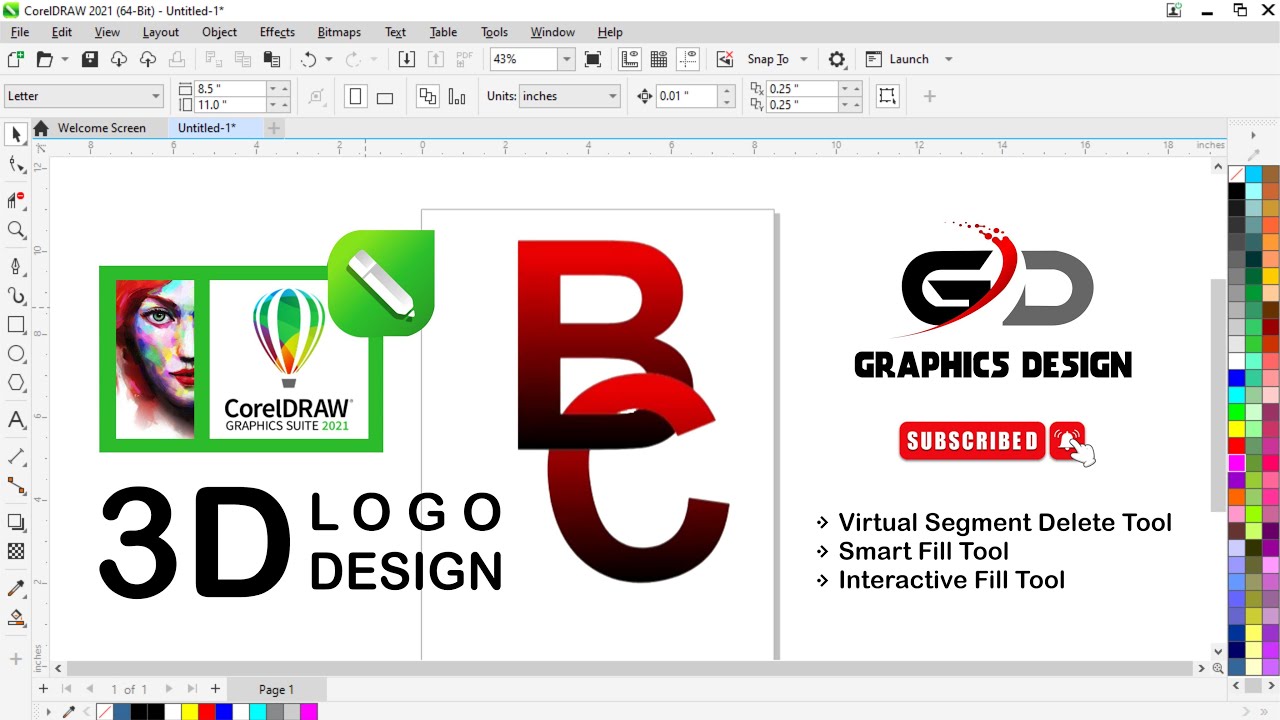The image size is (1280, 720).
Task: Select the Connector tool
Action: [16, 486]
